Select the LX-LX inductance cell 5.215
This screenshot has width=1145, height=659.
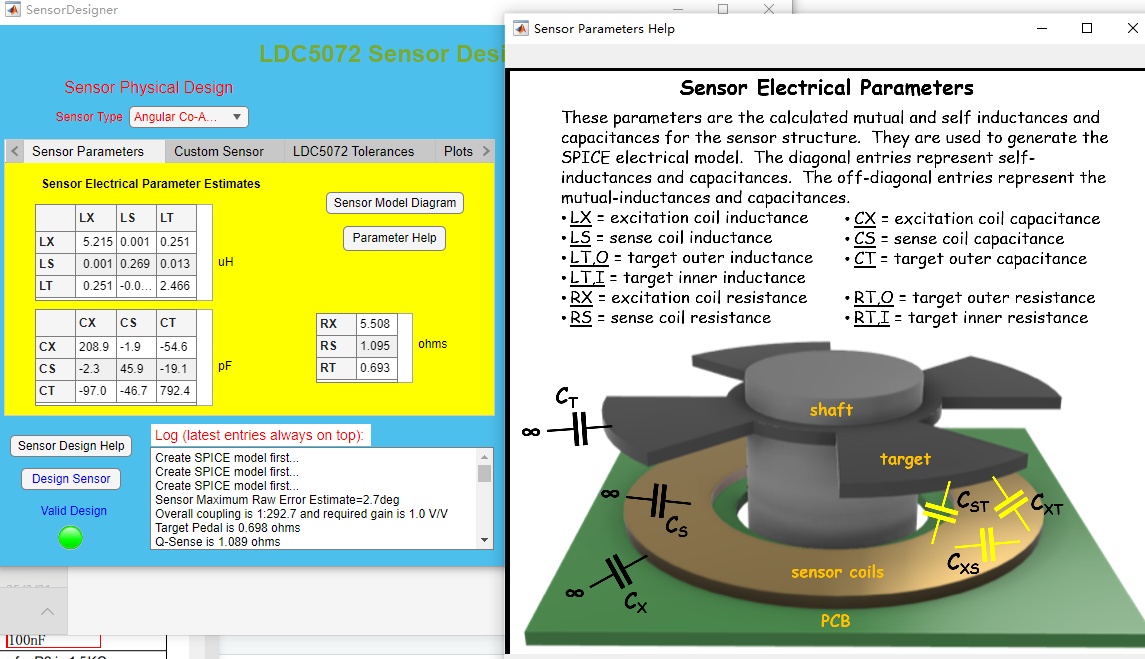pos(96,242)
